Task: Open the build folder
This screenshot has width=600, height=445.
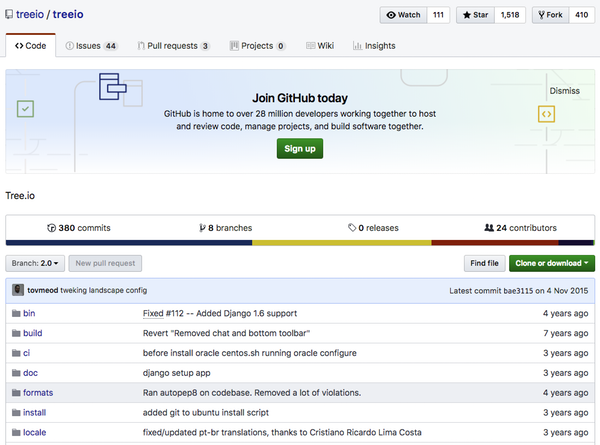Action: coord(33,333)
